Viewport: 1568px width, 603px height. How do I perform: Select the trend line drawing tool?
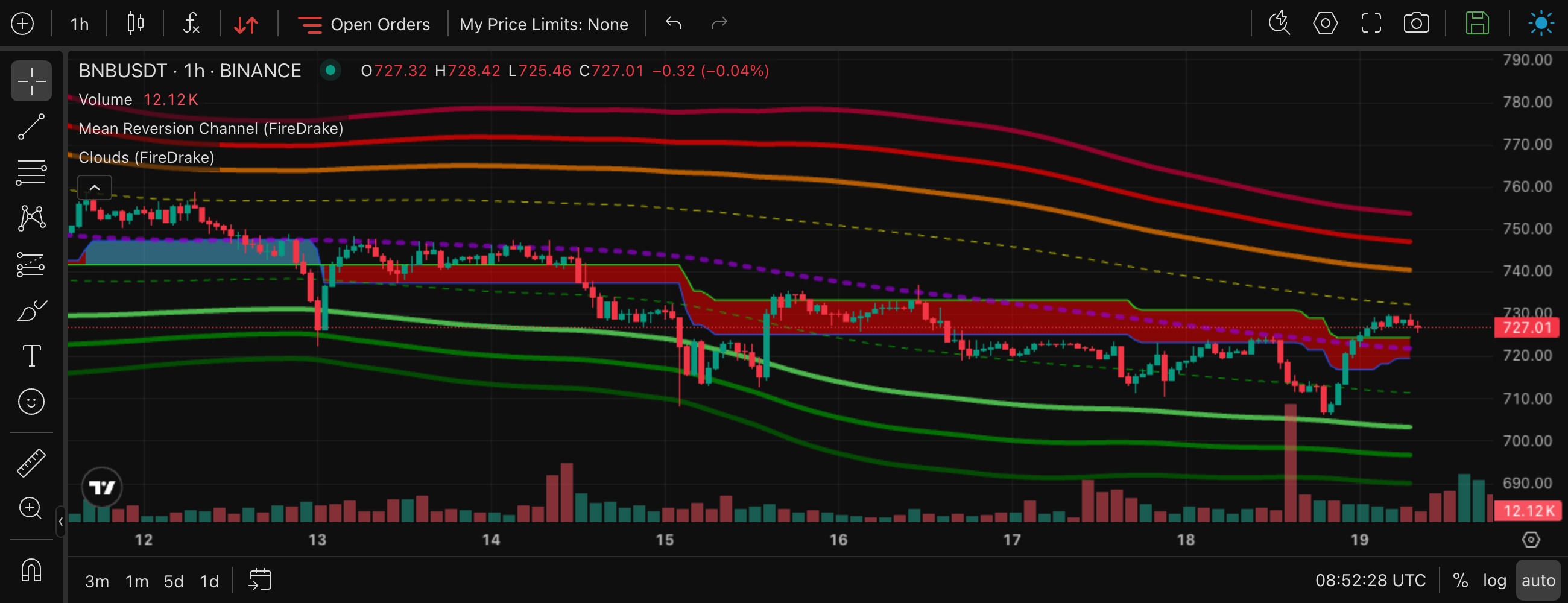pos(31,127)
